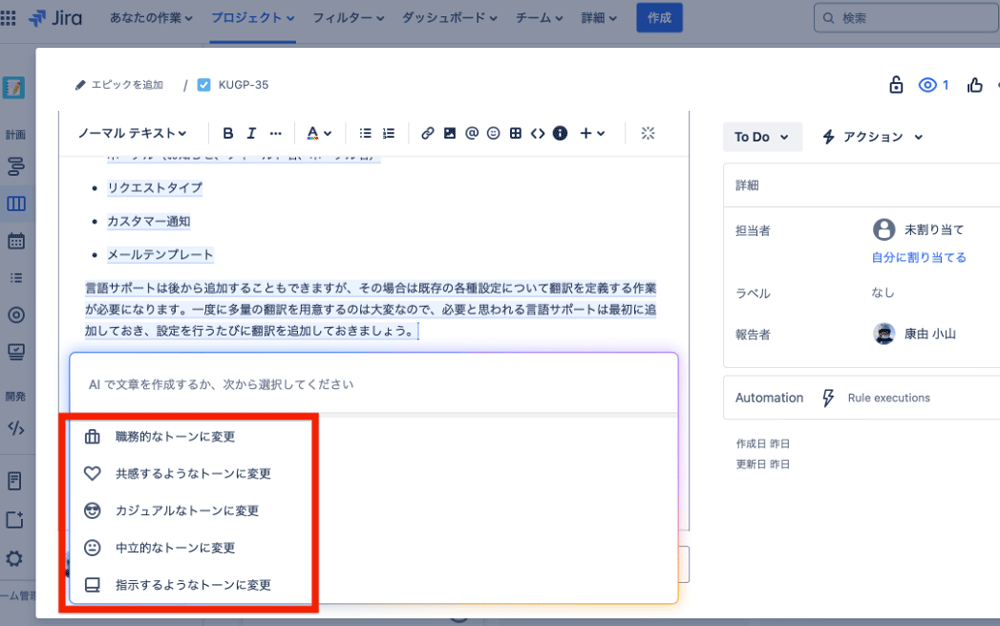Insert a code snippet
This screenshot has height=626, width=1000.
tap(538, 133)
